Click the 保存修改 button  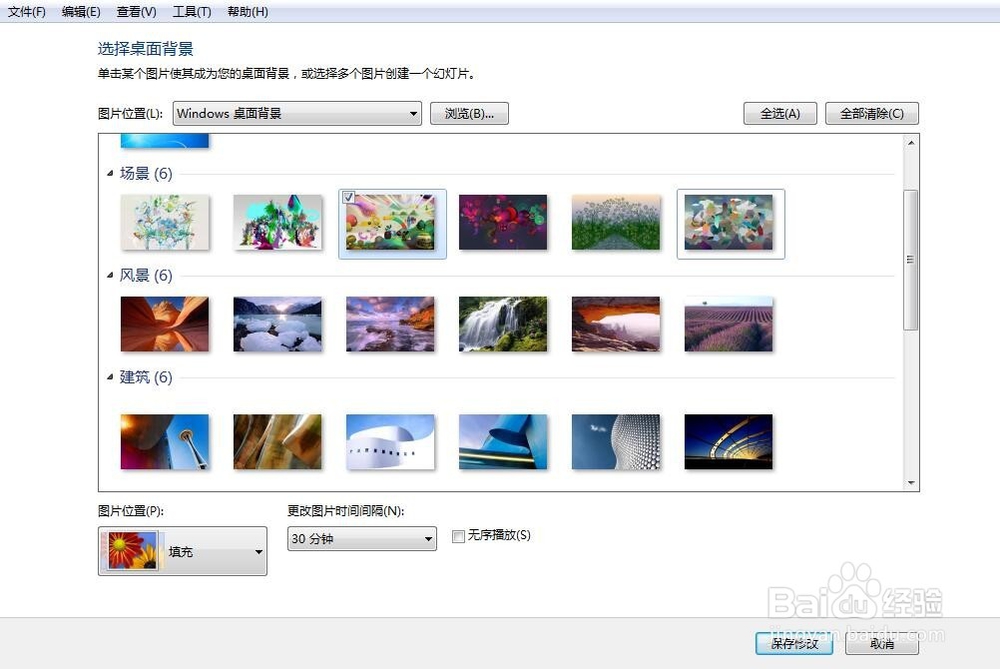(795, 643)
